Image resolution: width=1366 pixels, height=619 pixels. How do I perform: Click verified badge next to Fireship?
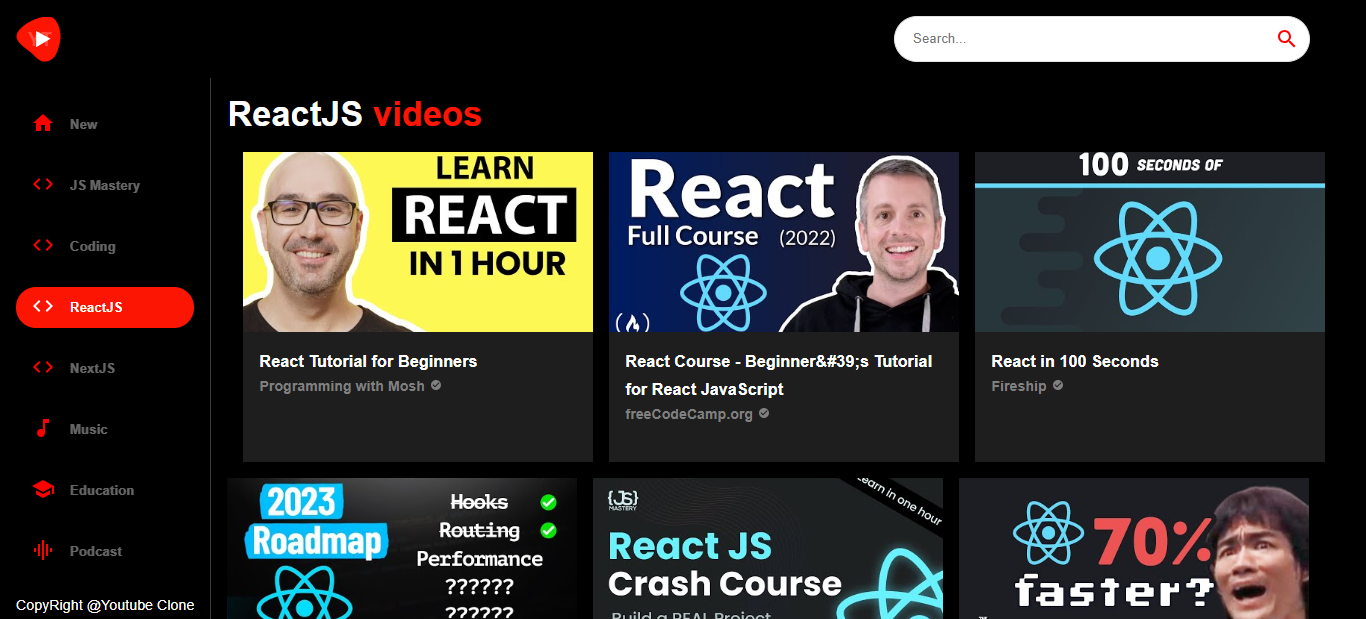1058,385
